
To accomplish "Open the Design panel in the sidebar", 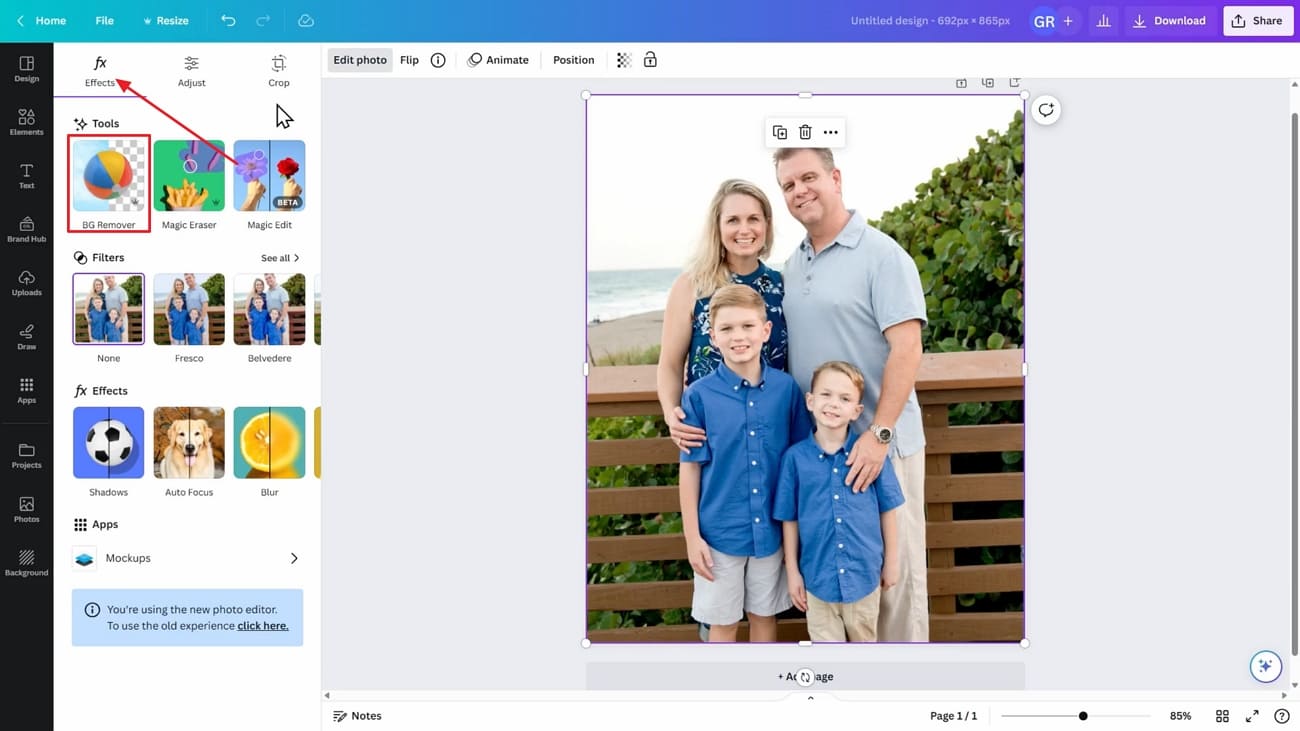I will click(27, 68).
